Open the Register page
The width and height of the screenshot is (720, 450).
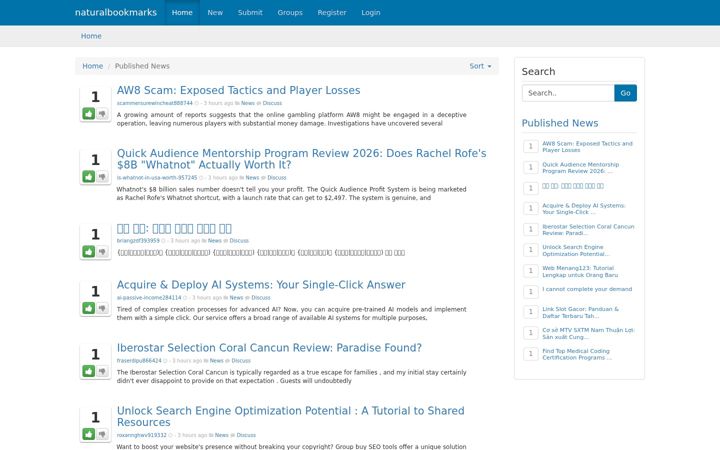[332, 12]
